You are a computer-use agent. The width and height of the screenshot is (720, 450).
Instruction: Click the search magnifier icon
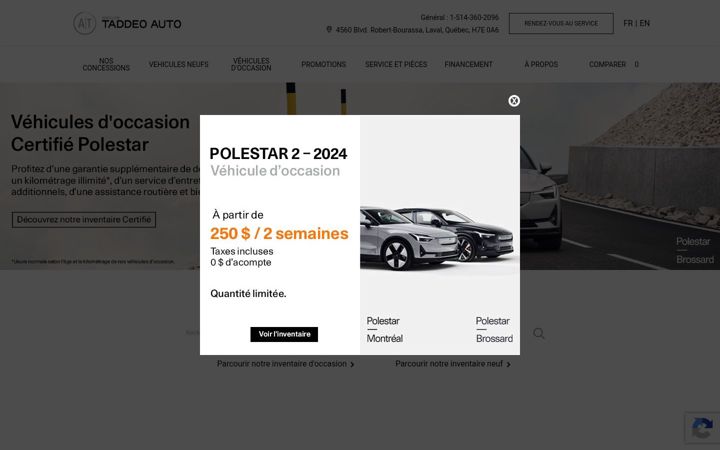pyautogui.click(x=539, y=333)
